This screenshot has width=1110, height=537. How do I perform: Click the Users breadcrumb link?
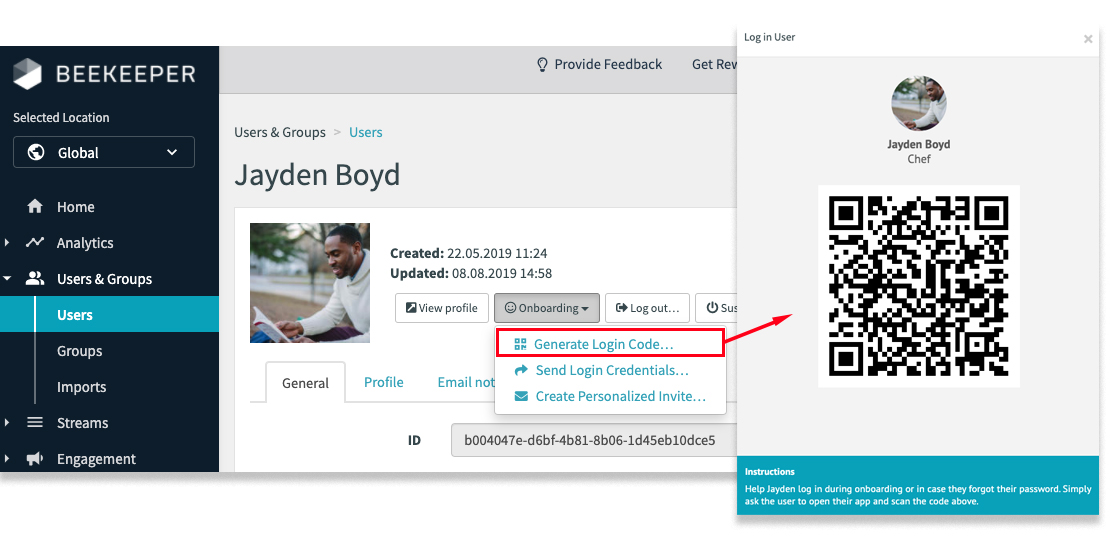[x=365, y=132]
